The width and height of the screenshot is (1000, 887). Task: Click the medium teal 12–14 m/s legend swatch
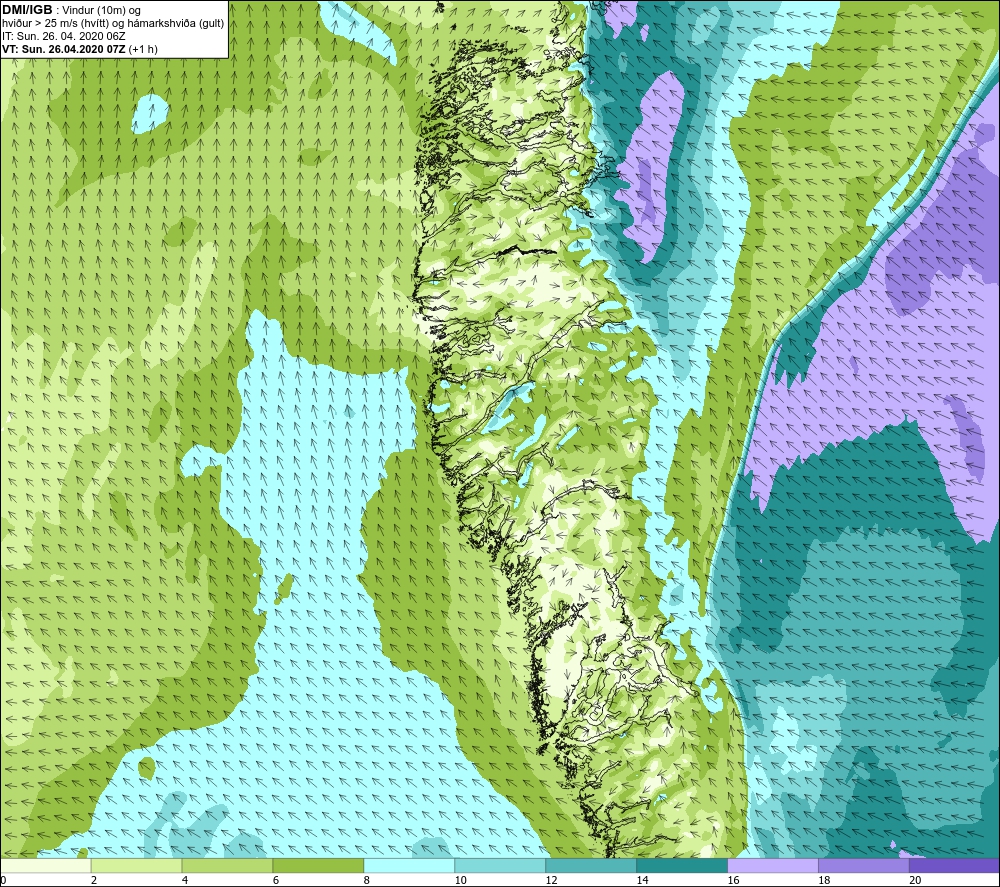click(591, 865)
